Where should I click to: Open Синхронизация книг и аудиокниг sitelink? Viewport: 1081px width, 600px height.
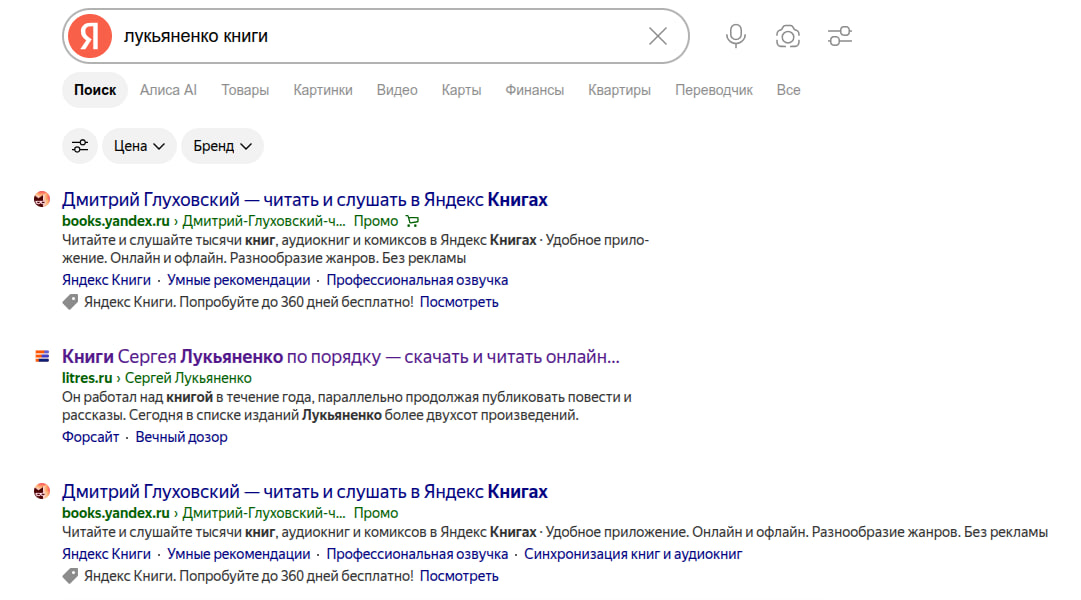(633, 554)
